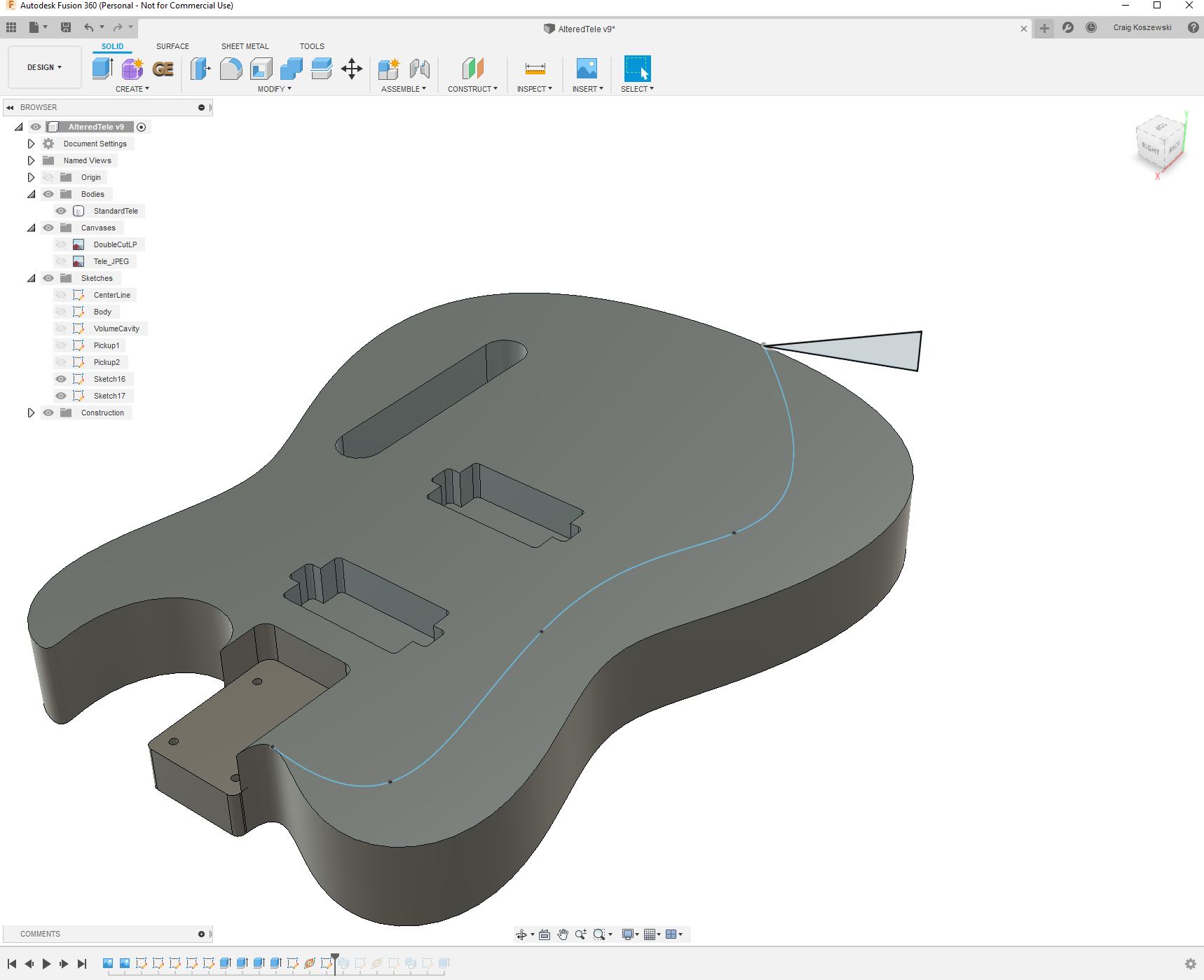Select the Zoom magnifier tool
The image size is (1204, 980).
coord(581,934)
